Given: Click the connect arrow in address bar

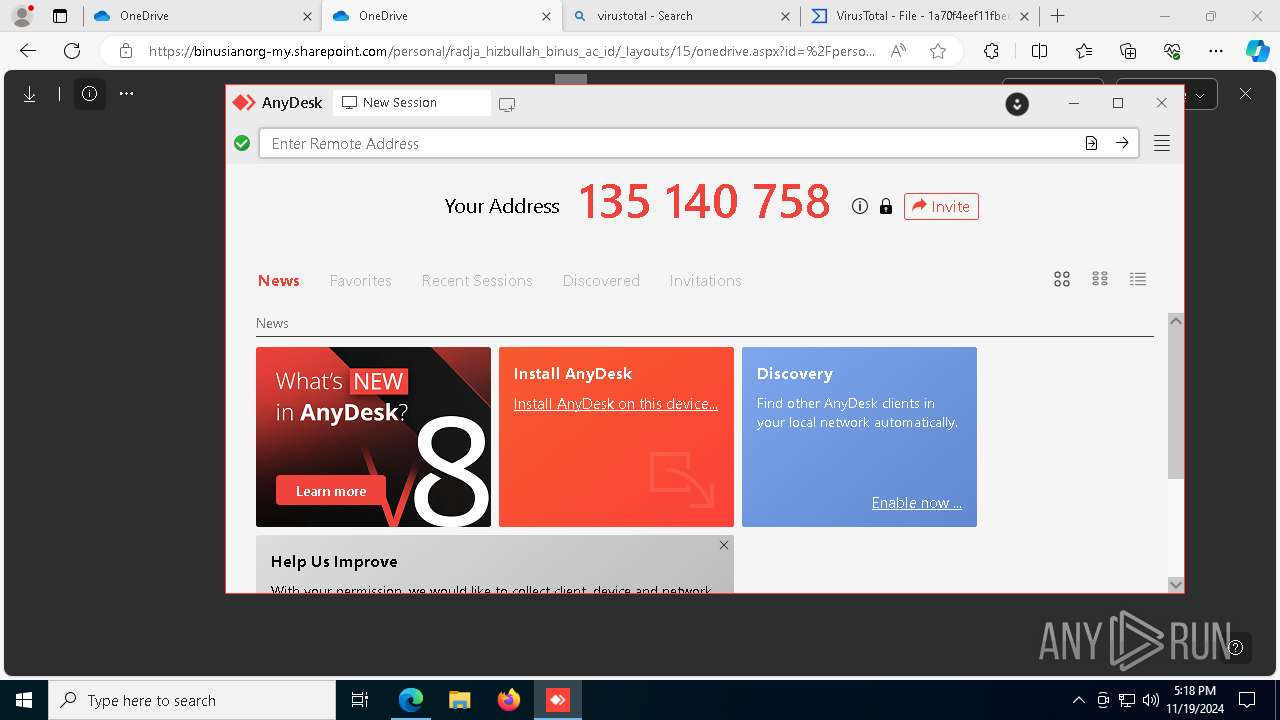Looking at the screenshot, I should (1122, 143).
